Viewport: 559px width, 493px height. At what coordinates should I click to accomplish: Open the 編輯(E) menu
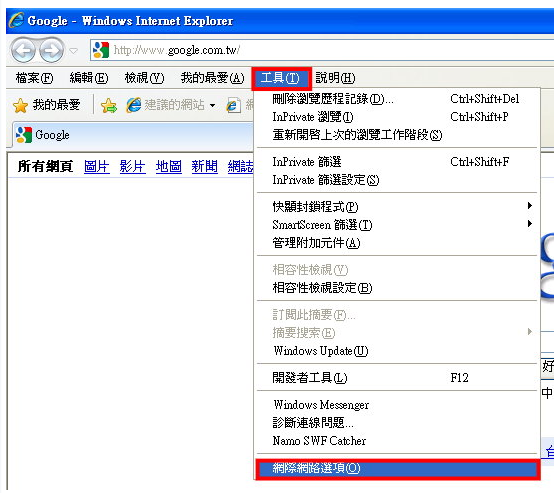pos(88,78)
